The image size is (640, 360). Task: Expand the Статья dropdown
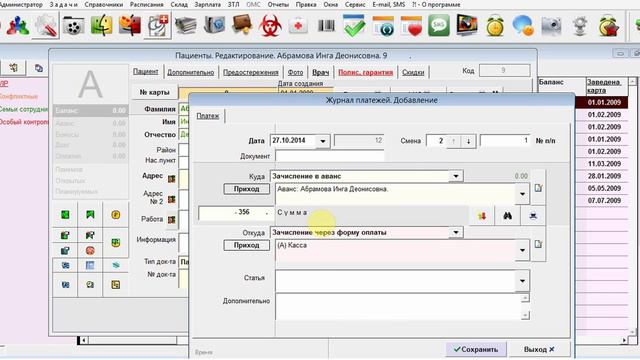(522, 281)
